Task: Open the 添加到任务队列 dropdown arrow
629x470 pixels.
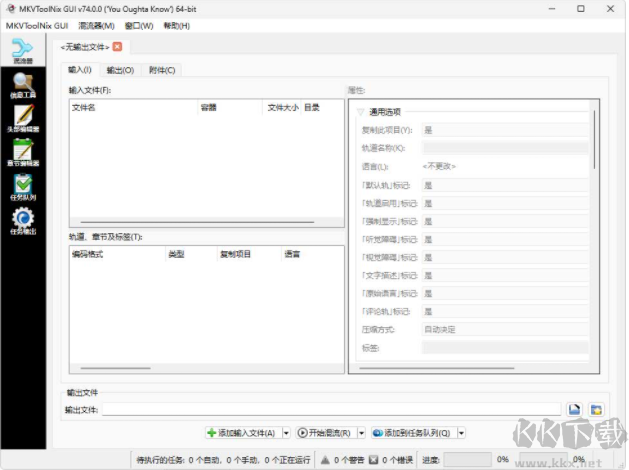Action: pyautogui.click(x=461, y=433)
